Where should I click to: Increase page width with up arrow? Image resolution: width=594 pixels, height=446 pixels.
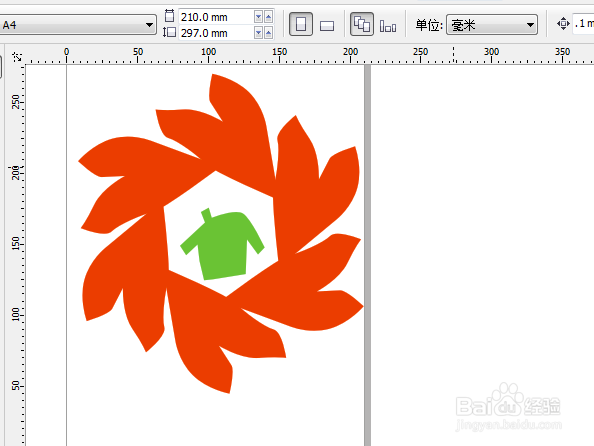point(269,17)
